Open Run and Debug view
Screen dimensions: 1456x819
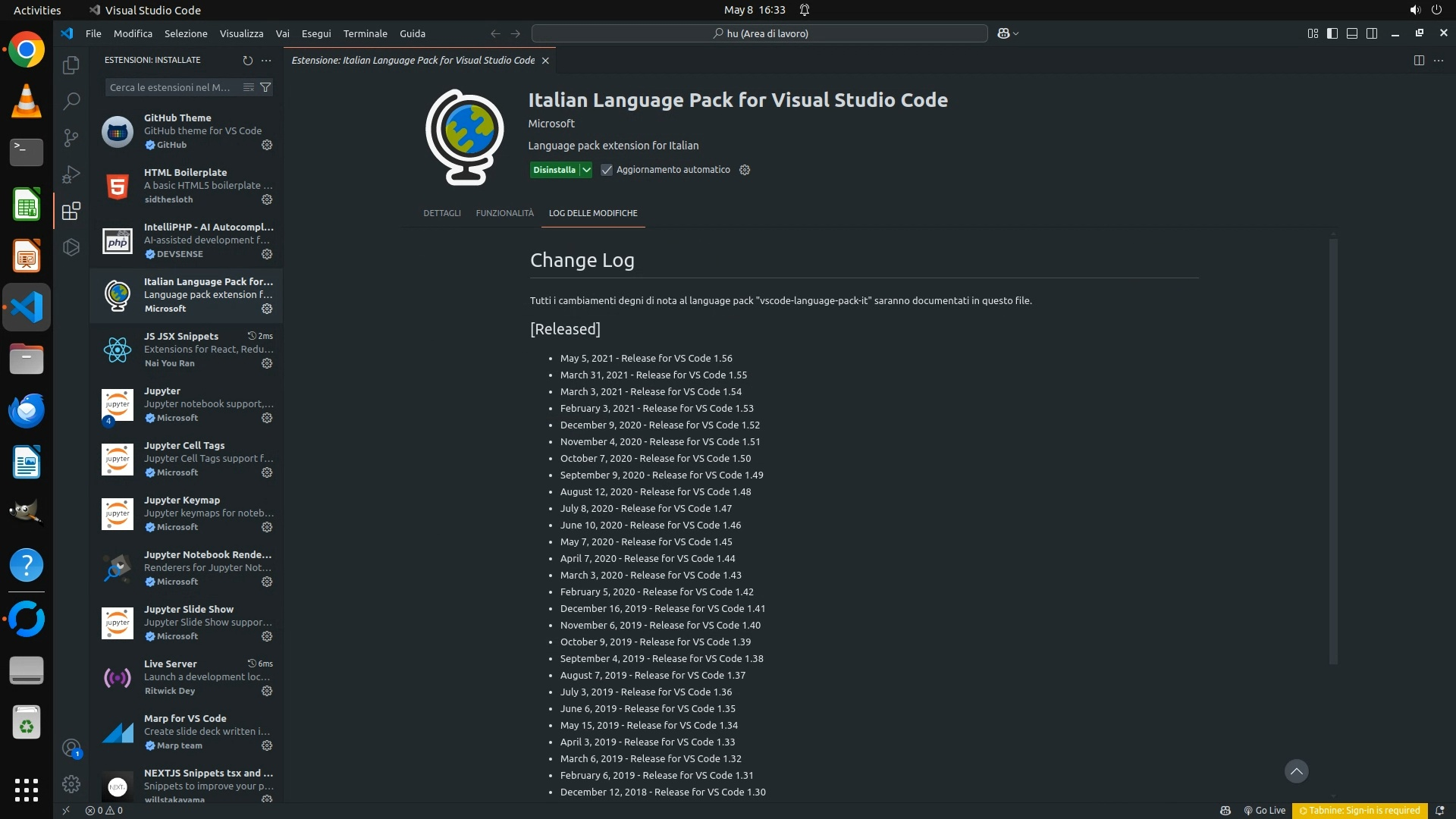(71, 174)
